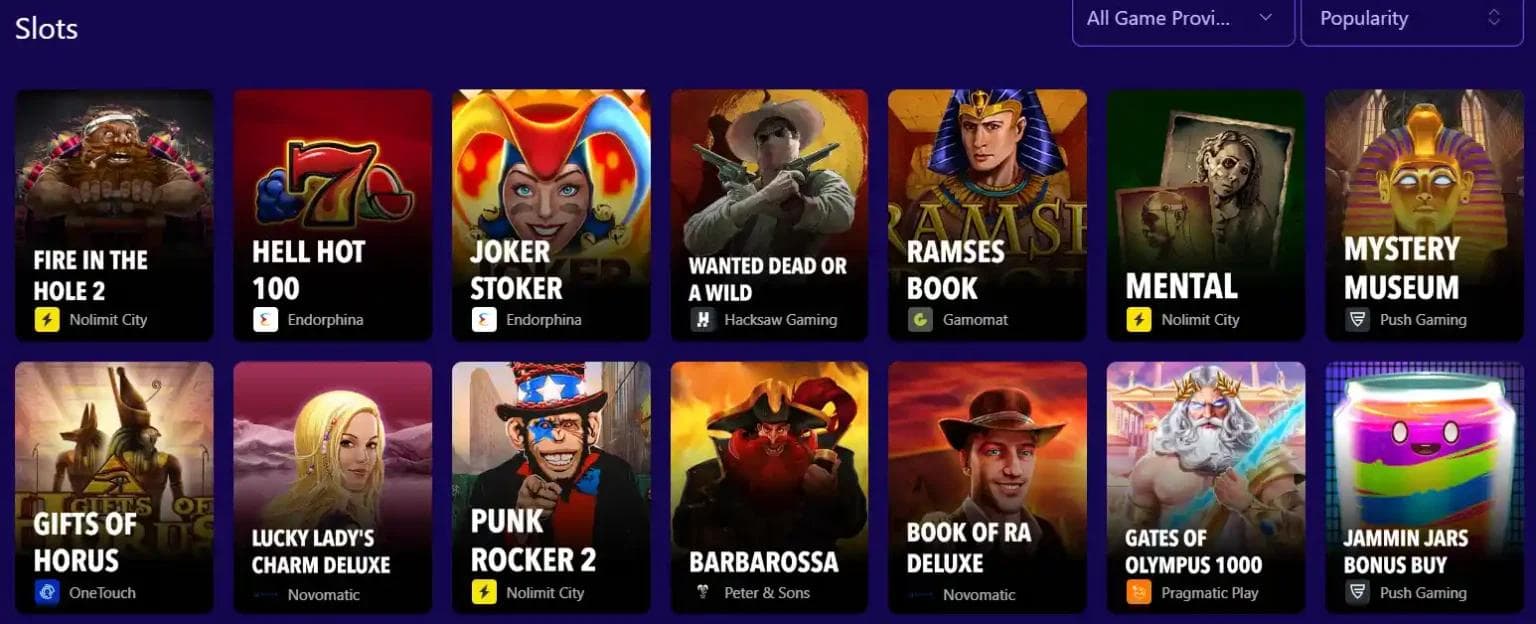Click the Pragmatic Play provider icon
This screenshot has height=624, width=1536.
point(1138,593)
